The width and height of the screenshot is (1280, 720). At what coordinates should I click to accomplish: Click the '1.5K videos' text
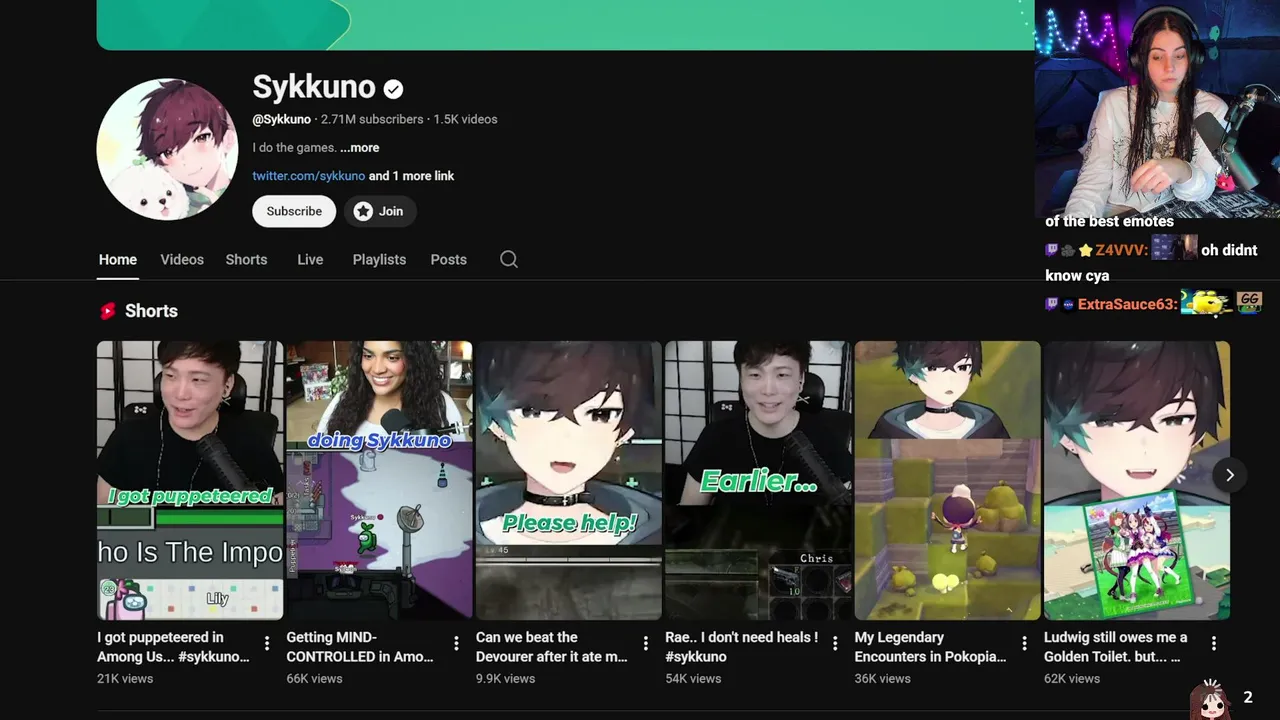click(x=465, y=119)
